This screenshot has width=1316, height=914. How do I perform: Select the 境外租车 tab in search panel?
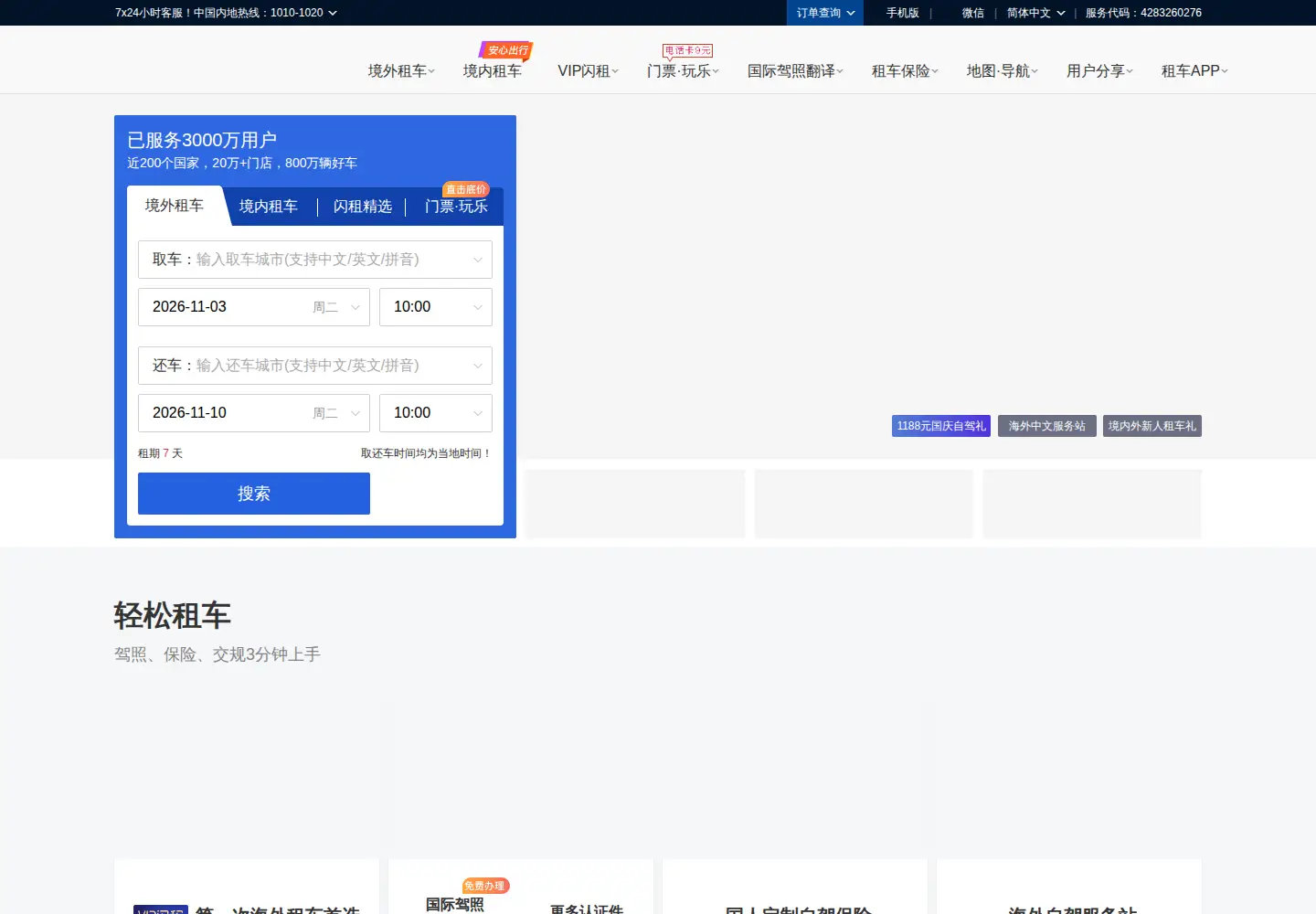tap(175, 206)
